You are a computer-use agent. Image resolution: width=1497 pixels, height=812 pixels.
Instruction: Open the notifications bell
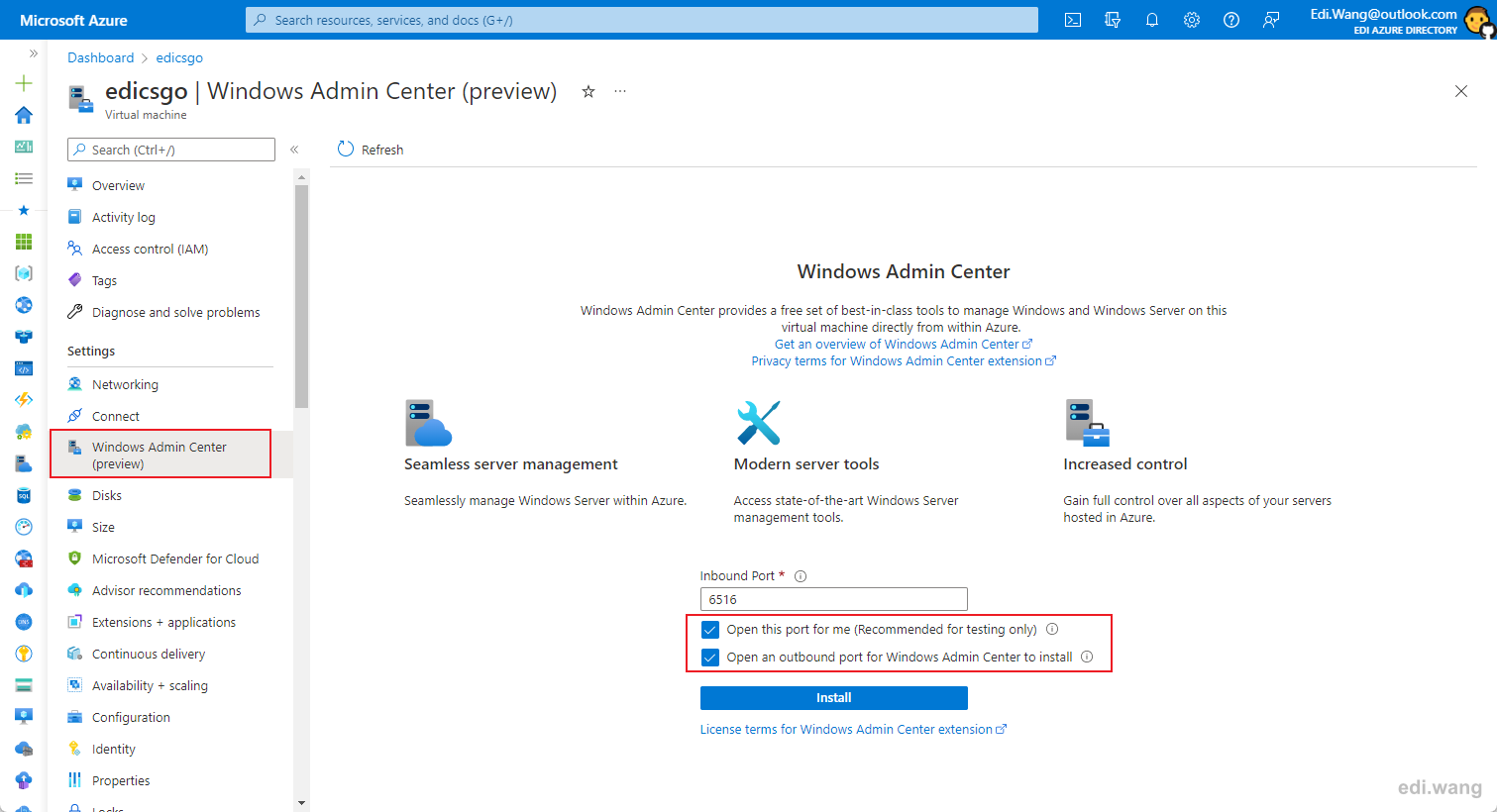tap(1152, 20)
